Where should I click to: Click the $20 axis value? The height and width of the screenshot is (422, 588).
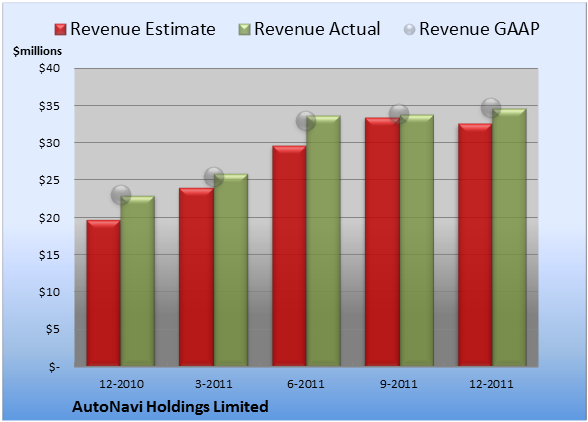[50, 218]
